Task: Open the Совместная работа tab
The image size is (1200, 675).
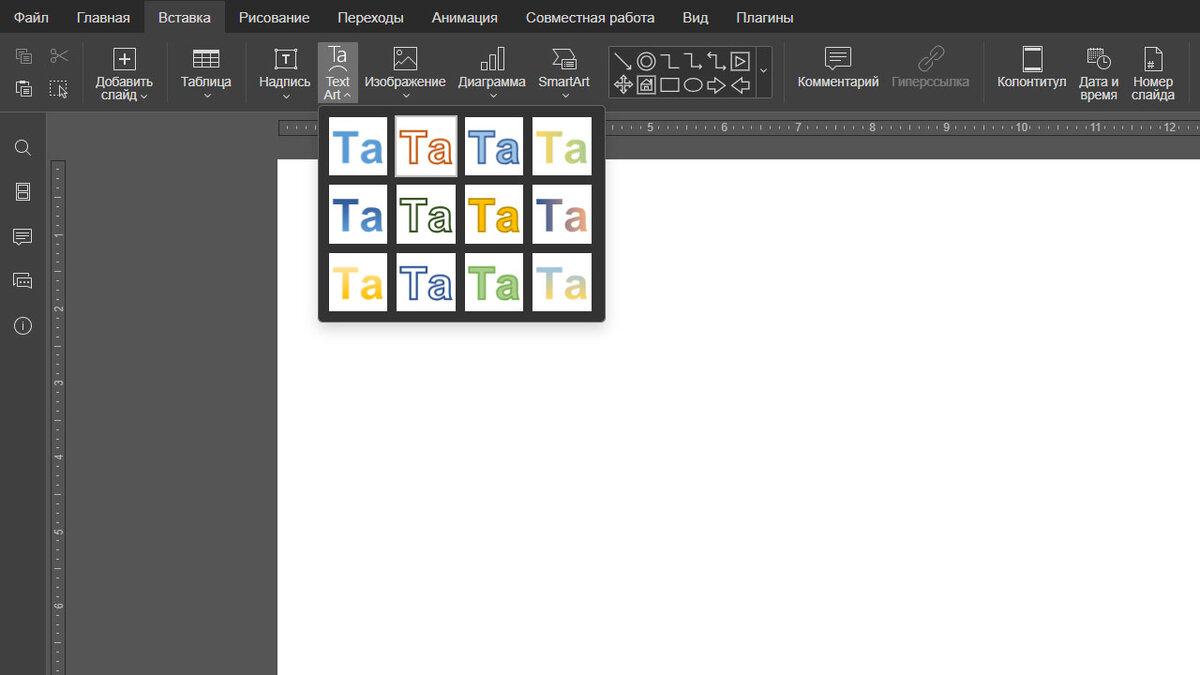Action: (x=590, y=17)
